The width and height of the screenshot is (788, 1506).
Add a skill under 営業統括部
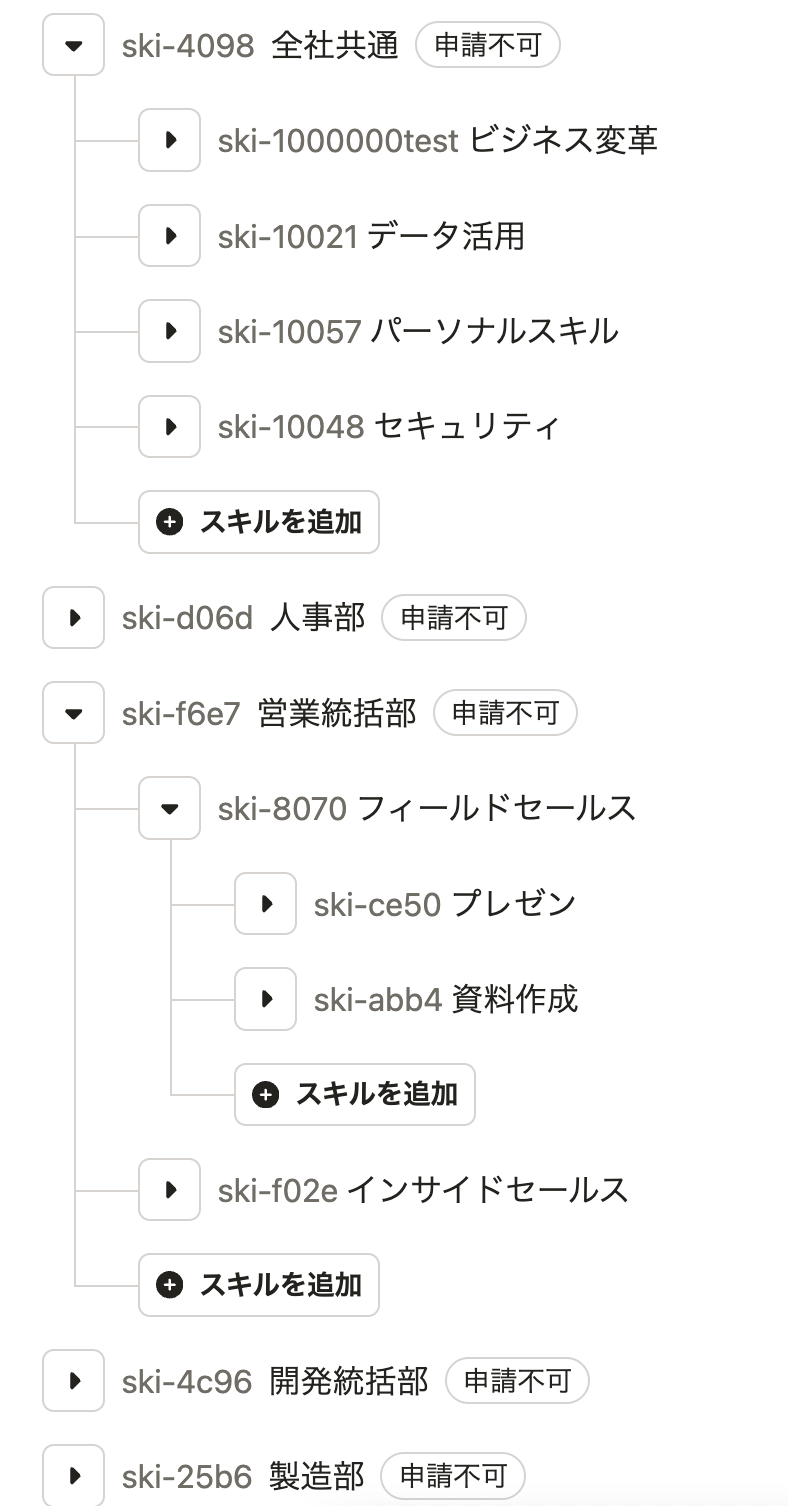point(259,1285)
